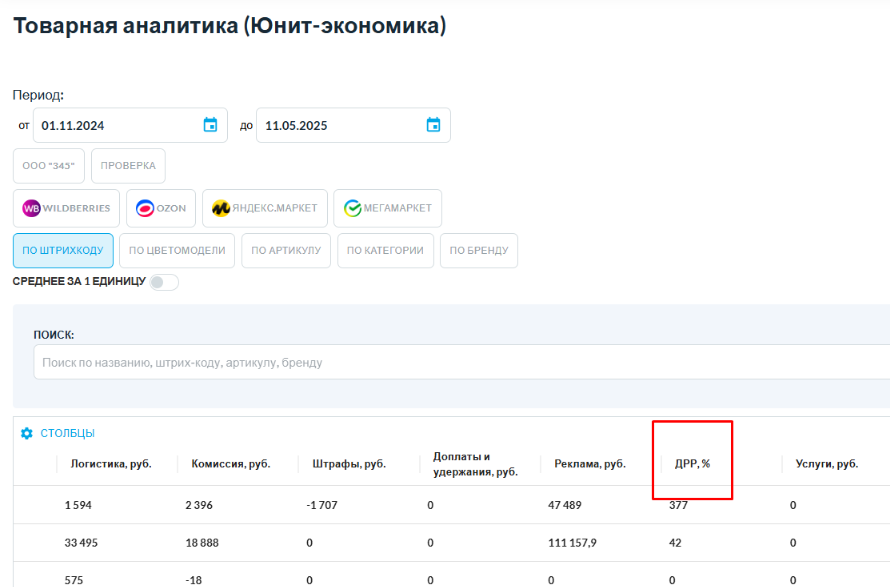Sort by the ДРР, % column header
This screenshot has height=587, width=890.
(x=692, y=464)
